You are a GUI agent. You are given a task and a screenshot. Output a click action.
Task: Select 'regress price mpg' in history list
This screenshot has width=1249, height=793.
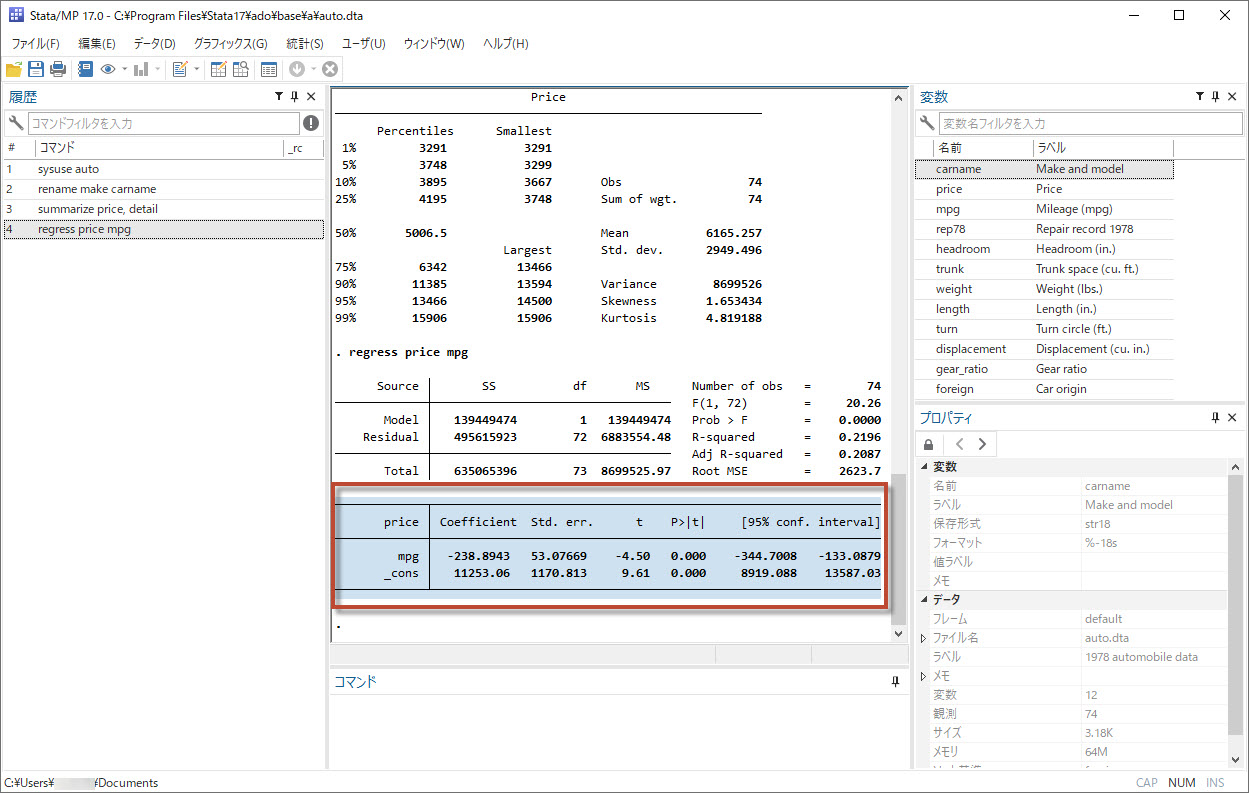84,229
